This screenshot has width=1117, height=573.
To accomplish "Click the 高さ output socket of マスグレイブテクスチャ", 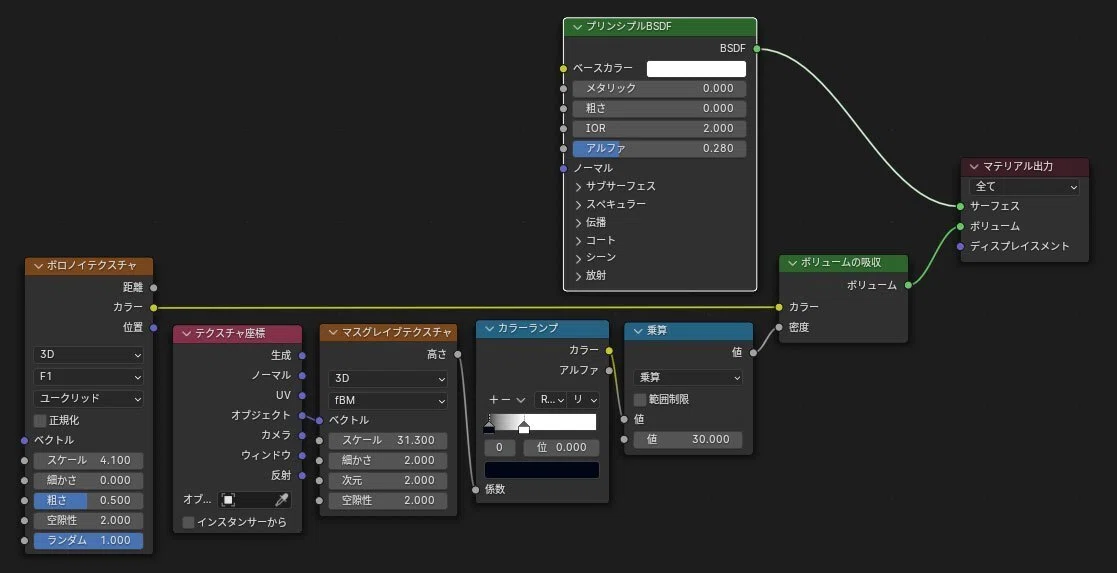I will point(457,354).
